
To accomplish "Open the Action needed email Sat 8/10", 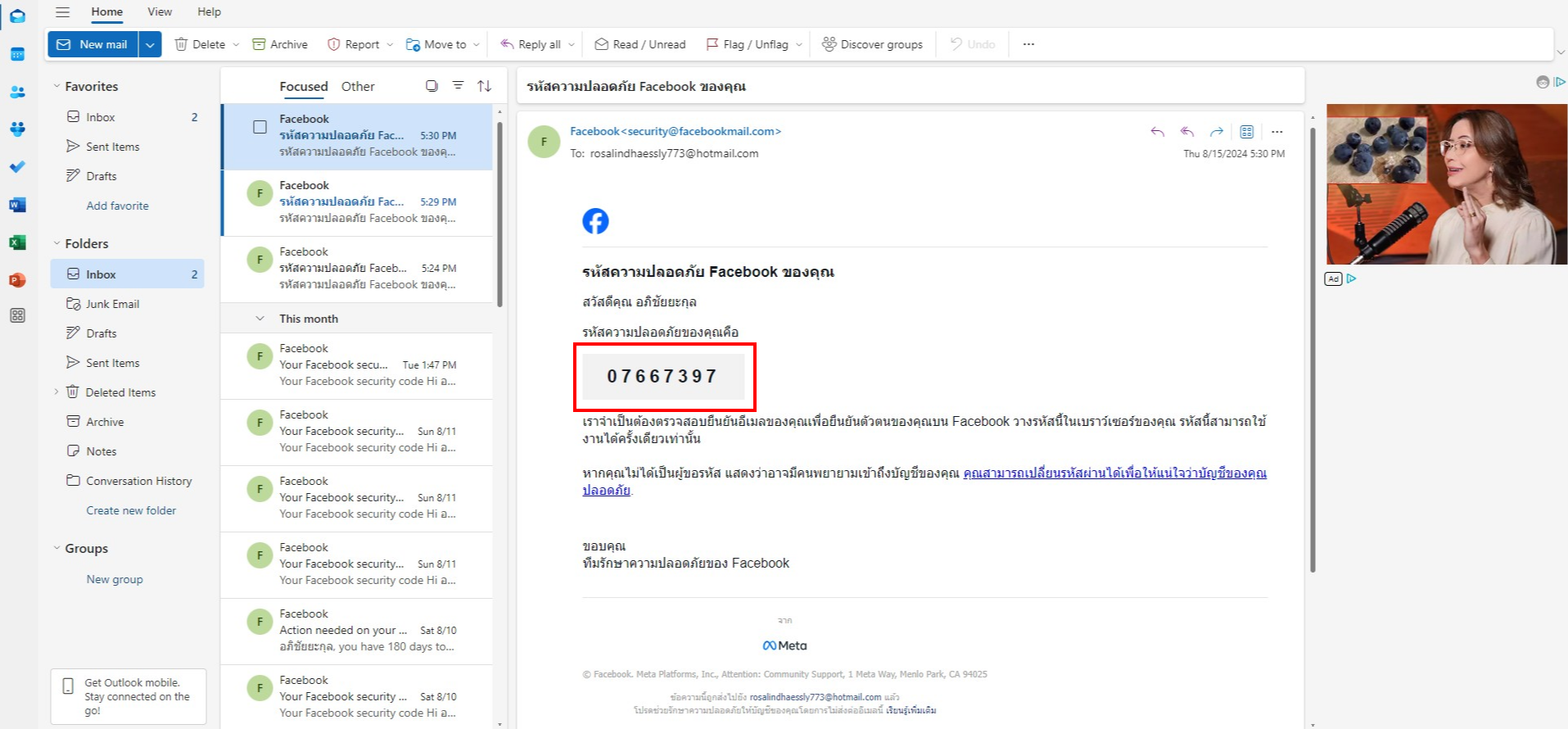I will pyautogui.click(x=357, y=631).
